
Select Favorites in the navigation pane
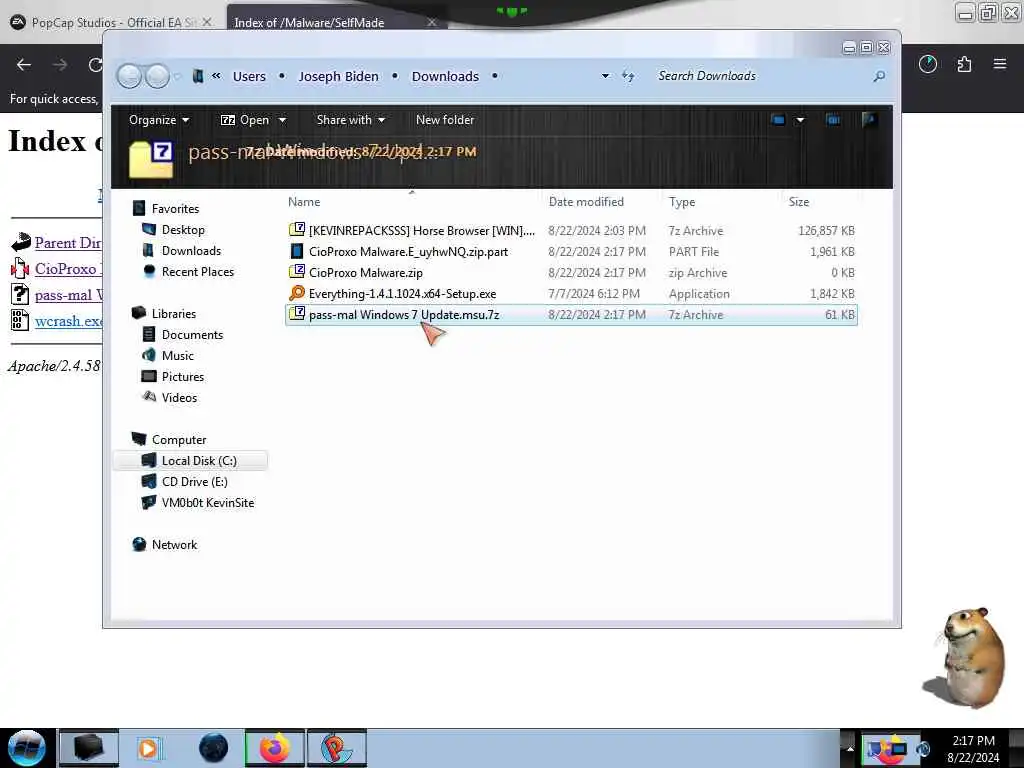click(x=175, y=209)
